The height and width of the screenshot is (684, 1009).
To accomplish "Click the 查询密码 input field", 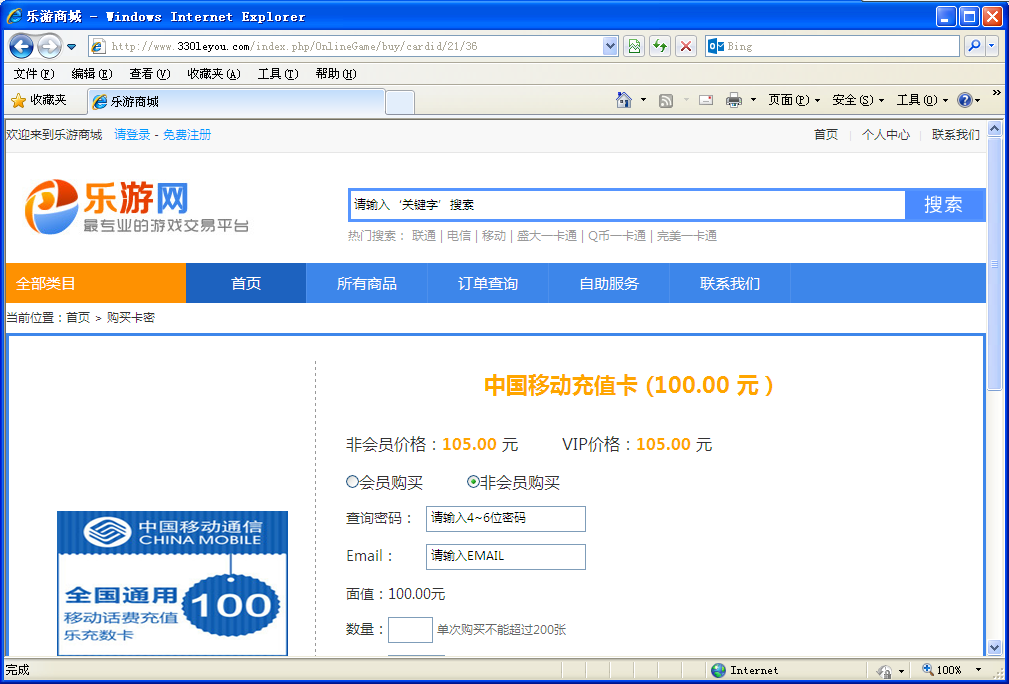I will (x=506, y=519).
